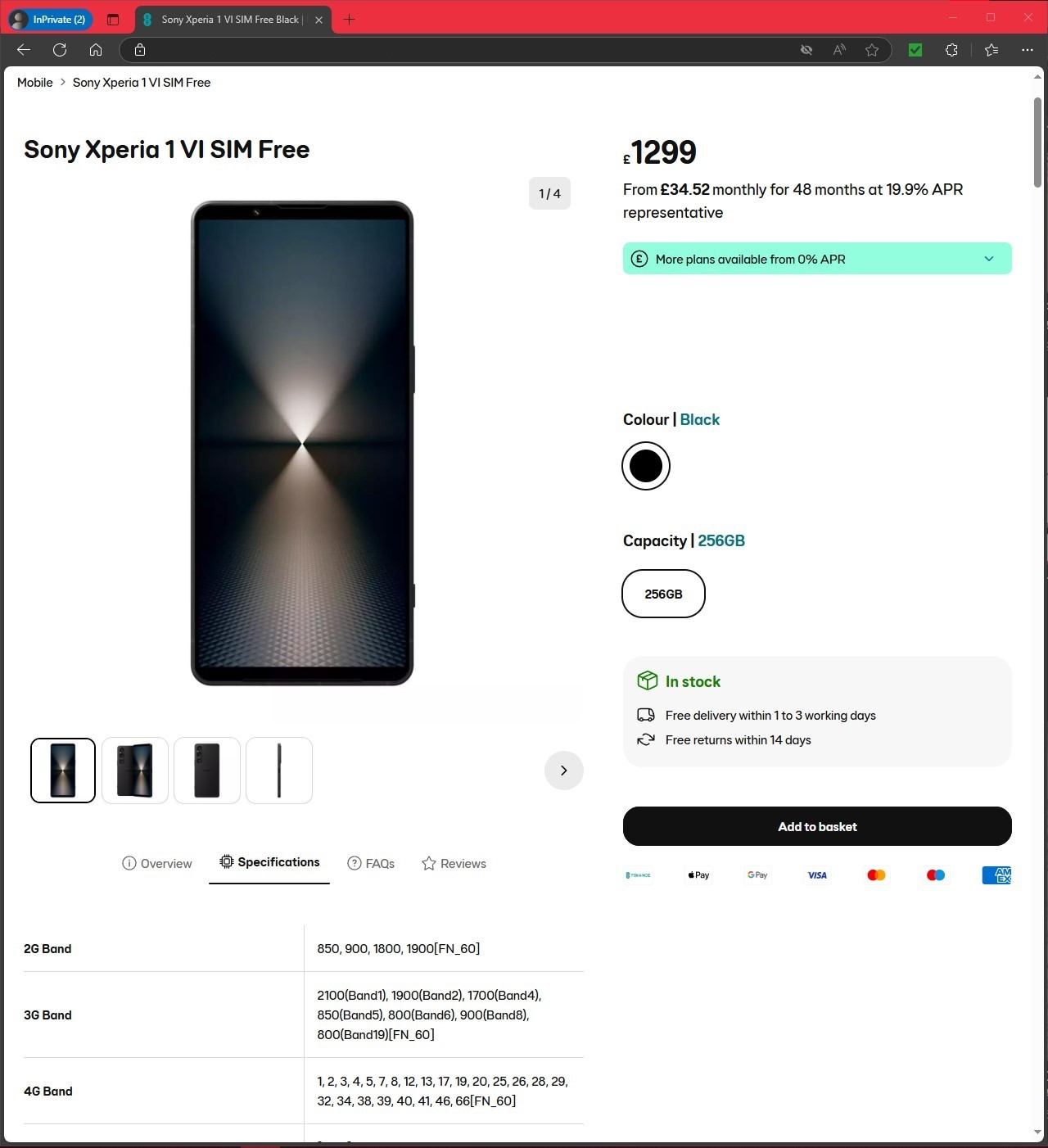
Task: Select the Black colour swatch
Action: (x=646, y=466)
